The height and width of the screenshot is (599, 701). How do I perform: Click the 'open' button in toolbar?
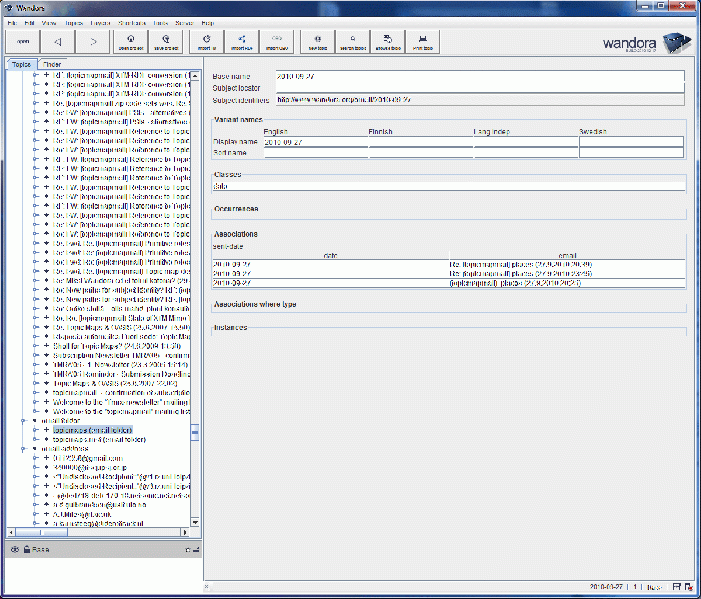(21, 42)
